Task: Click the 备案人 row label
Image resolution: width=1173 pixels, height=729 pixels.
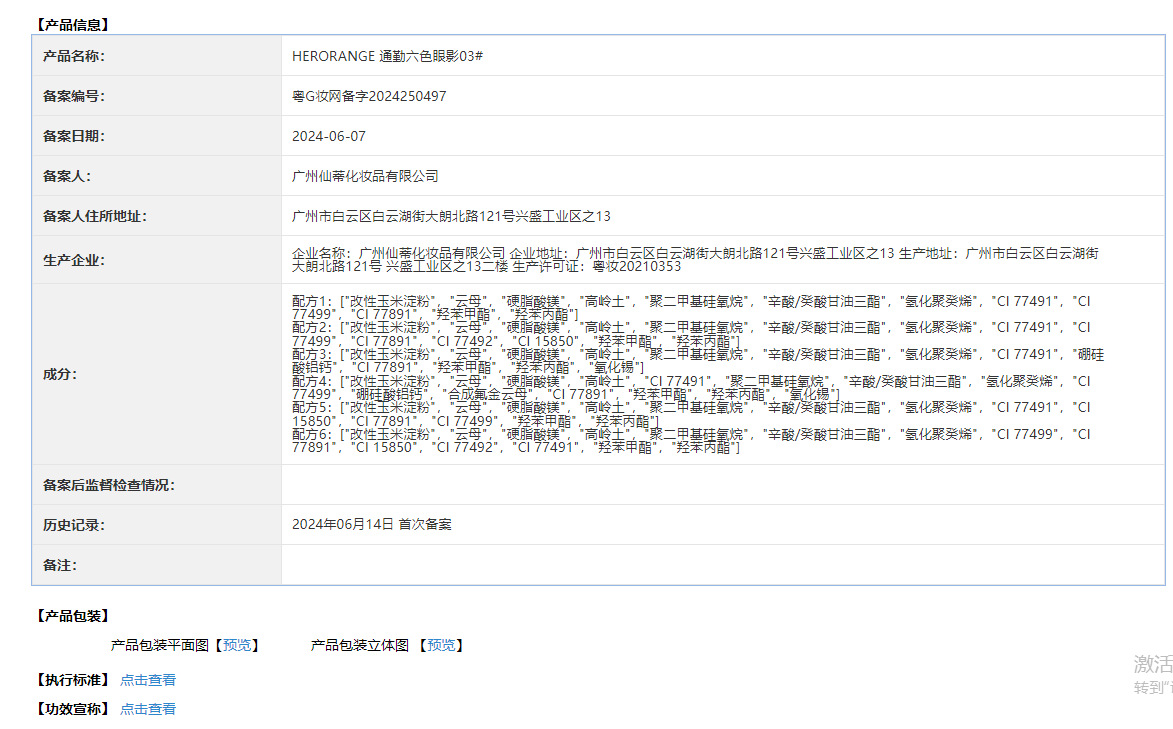Action: pos(67,176)
